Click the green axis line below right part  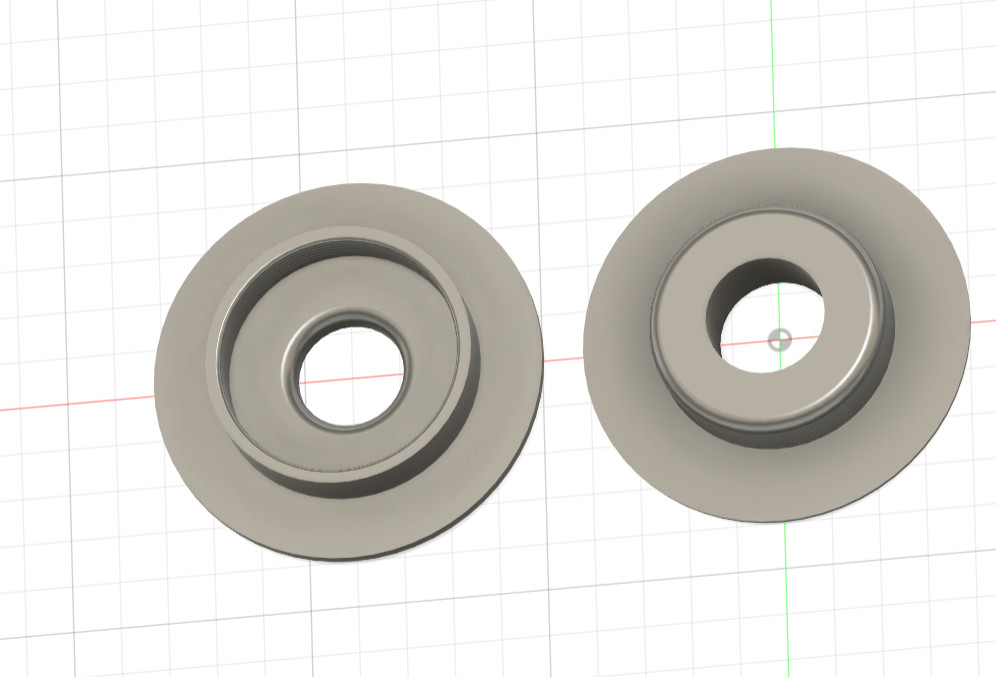coord(787,600)
